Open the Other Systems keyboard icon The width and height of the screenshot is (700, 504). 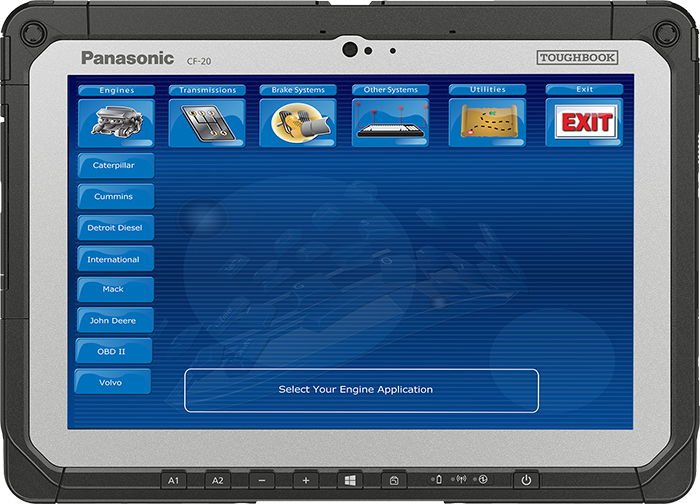[x=391, y=123]
